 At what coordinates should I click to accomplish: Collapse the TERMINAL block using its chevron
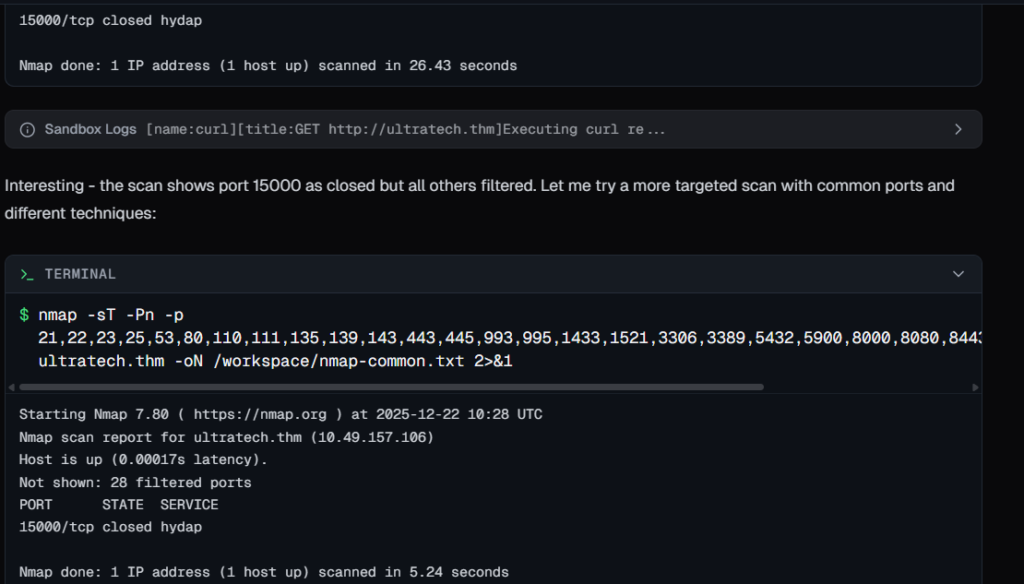958,274
